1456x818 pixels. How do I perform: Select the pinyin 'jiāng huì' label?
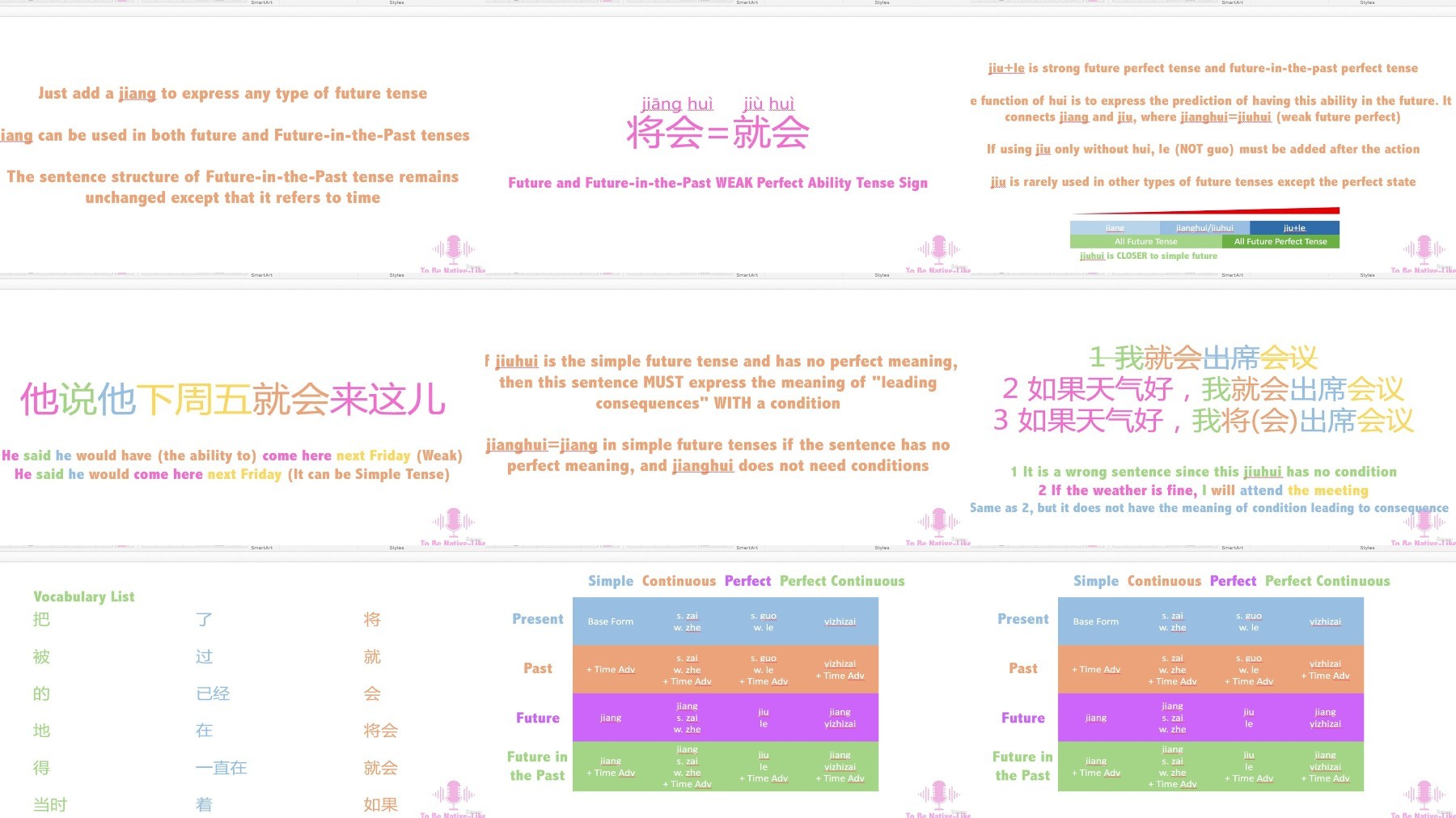pos(677,104)
